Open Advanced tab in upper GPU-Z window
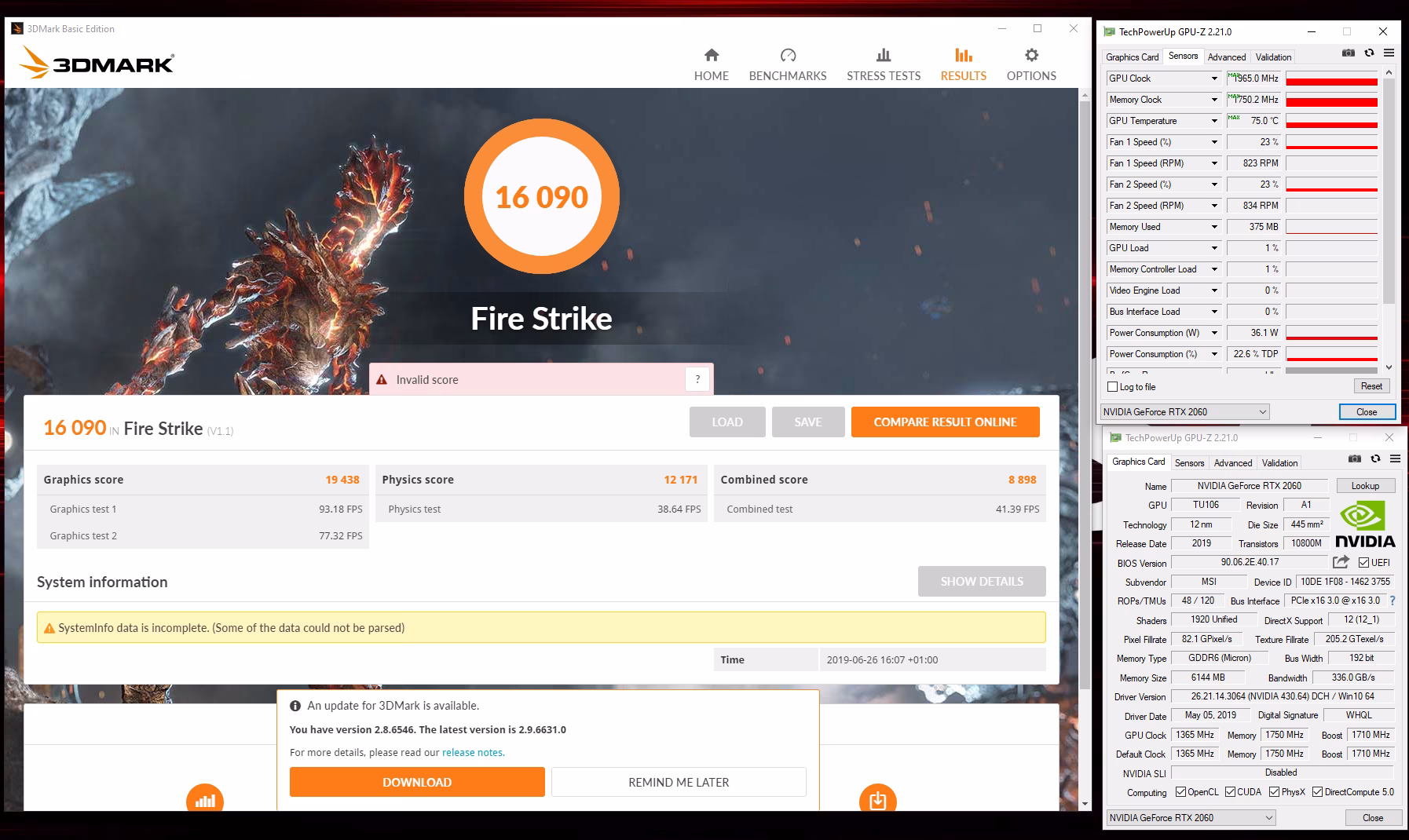The image size is (1409, 840). (x=1227, y=57)
